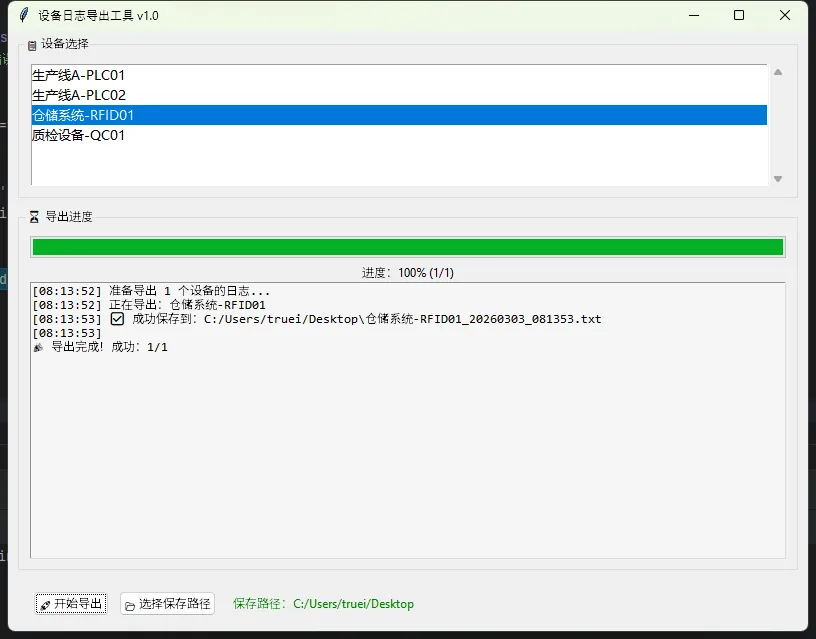Click the device list scroll-up arrow

pyautogui.click(x=778, y=72)
